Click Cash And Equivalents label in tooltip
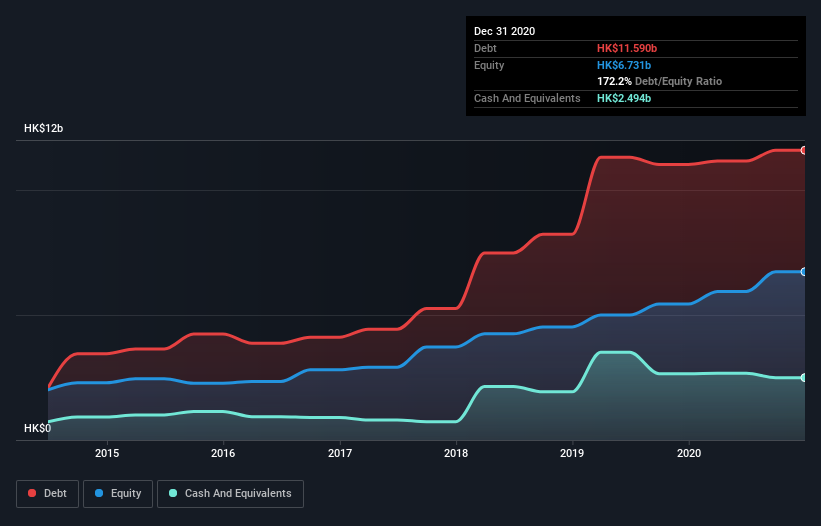The width and height of the screenshot is (821, 526). point(527,98)
